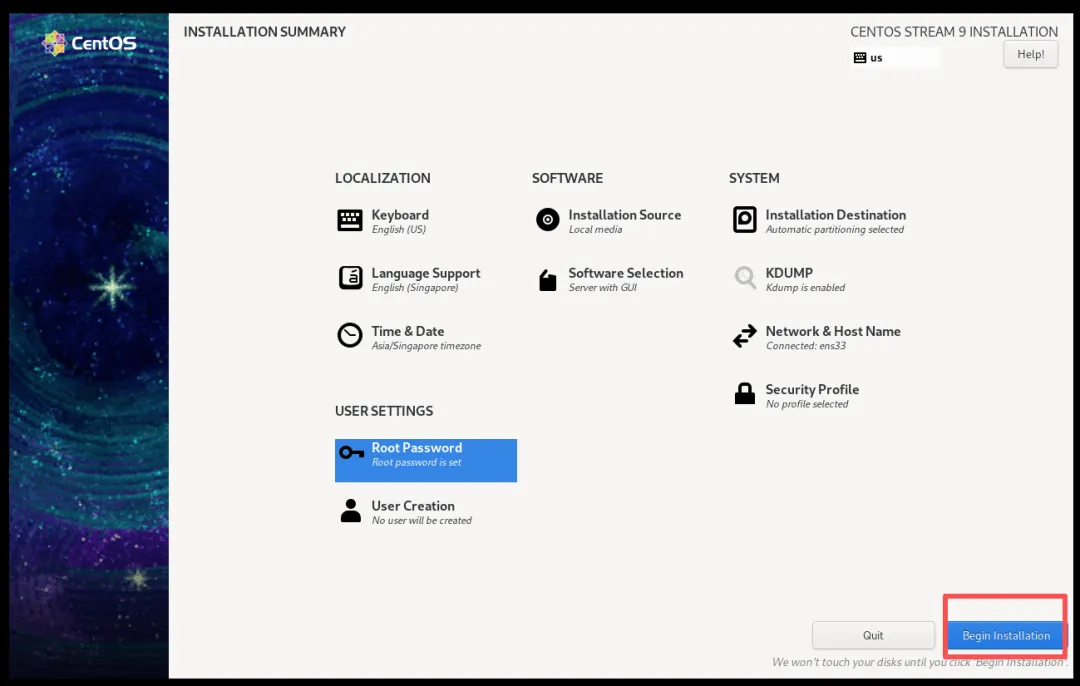This screenshot has height=686, width=1080.
Task: Click 'No user will be created' text
Action: point(422,521)
